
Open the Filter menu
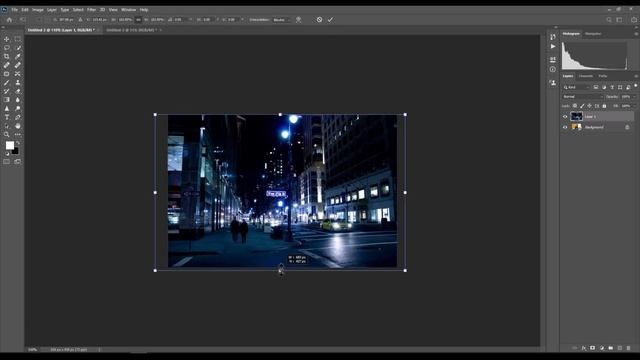click(x=91, y=10)
